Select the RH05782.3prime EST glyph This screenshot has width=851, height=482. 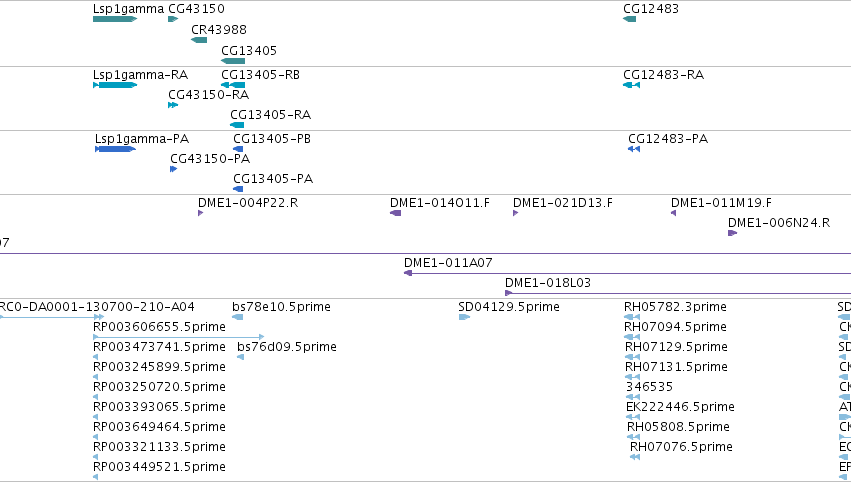click(632, 317)
